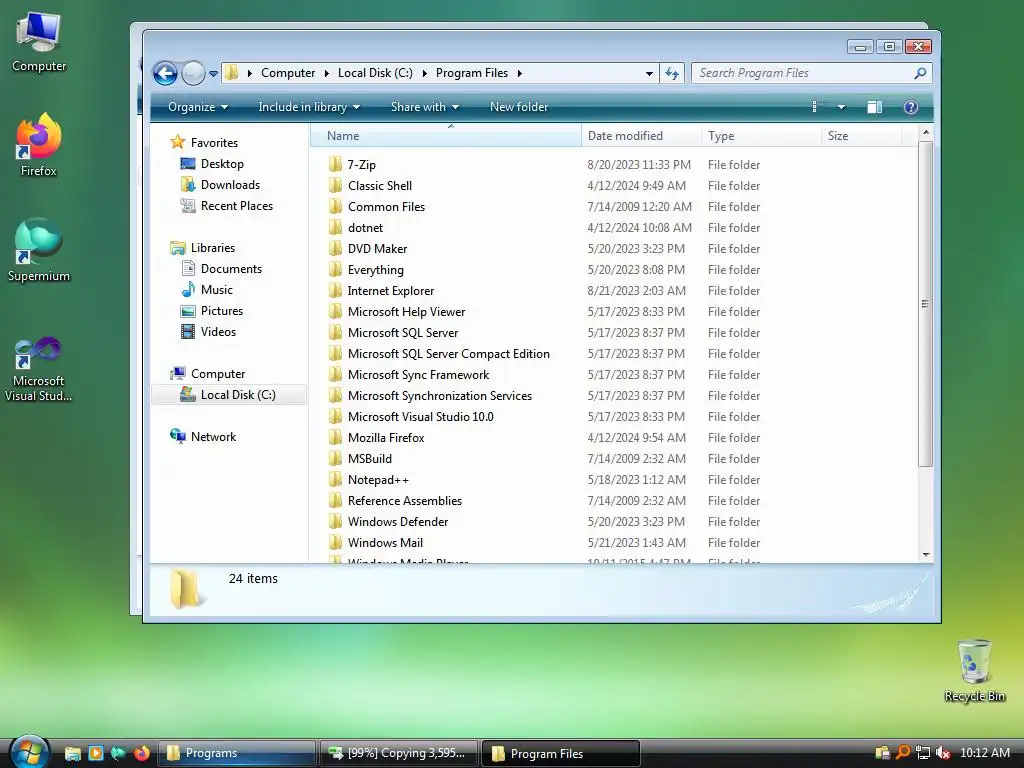Select the dotnet folder icon
The width and height of the screenshot is (1024, 768).
tap(335, 227)
